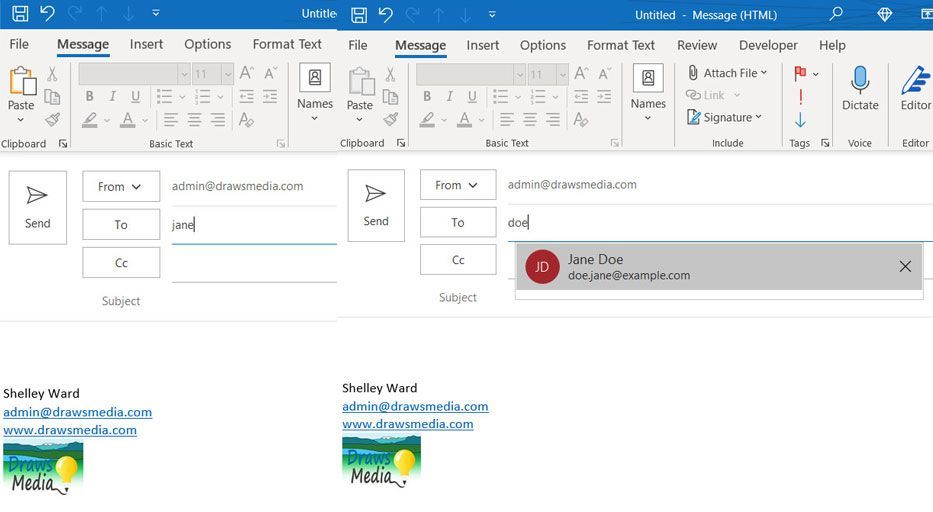Image resolution: width=933 pixels, height=512 pixels.
Task: Click font color A in left window
Action: 127,120
